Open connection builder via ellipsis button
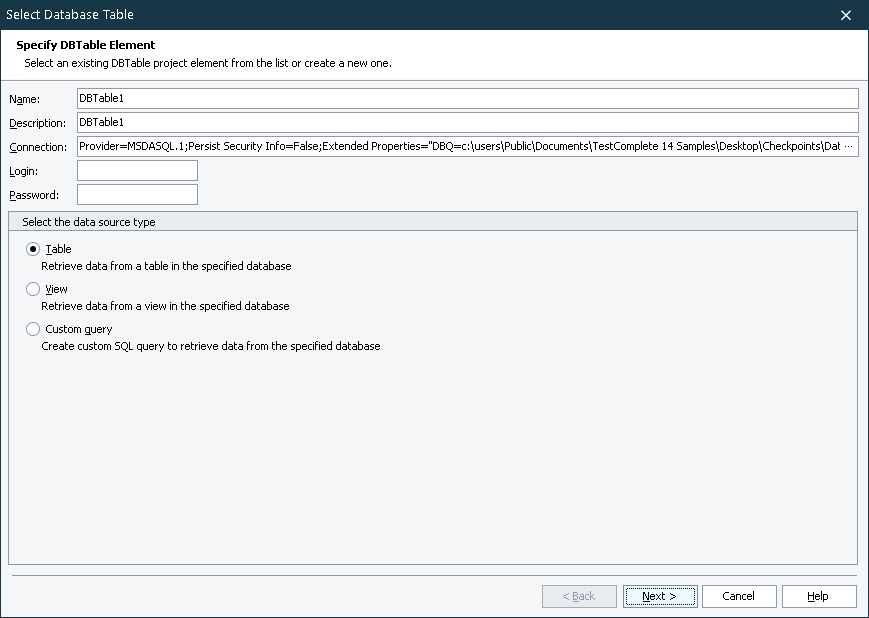 tap(850, 146)
